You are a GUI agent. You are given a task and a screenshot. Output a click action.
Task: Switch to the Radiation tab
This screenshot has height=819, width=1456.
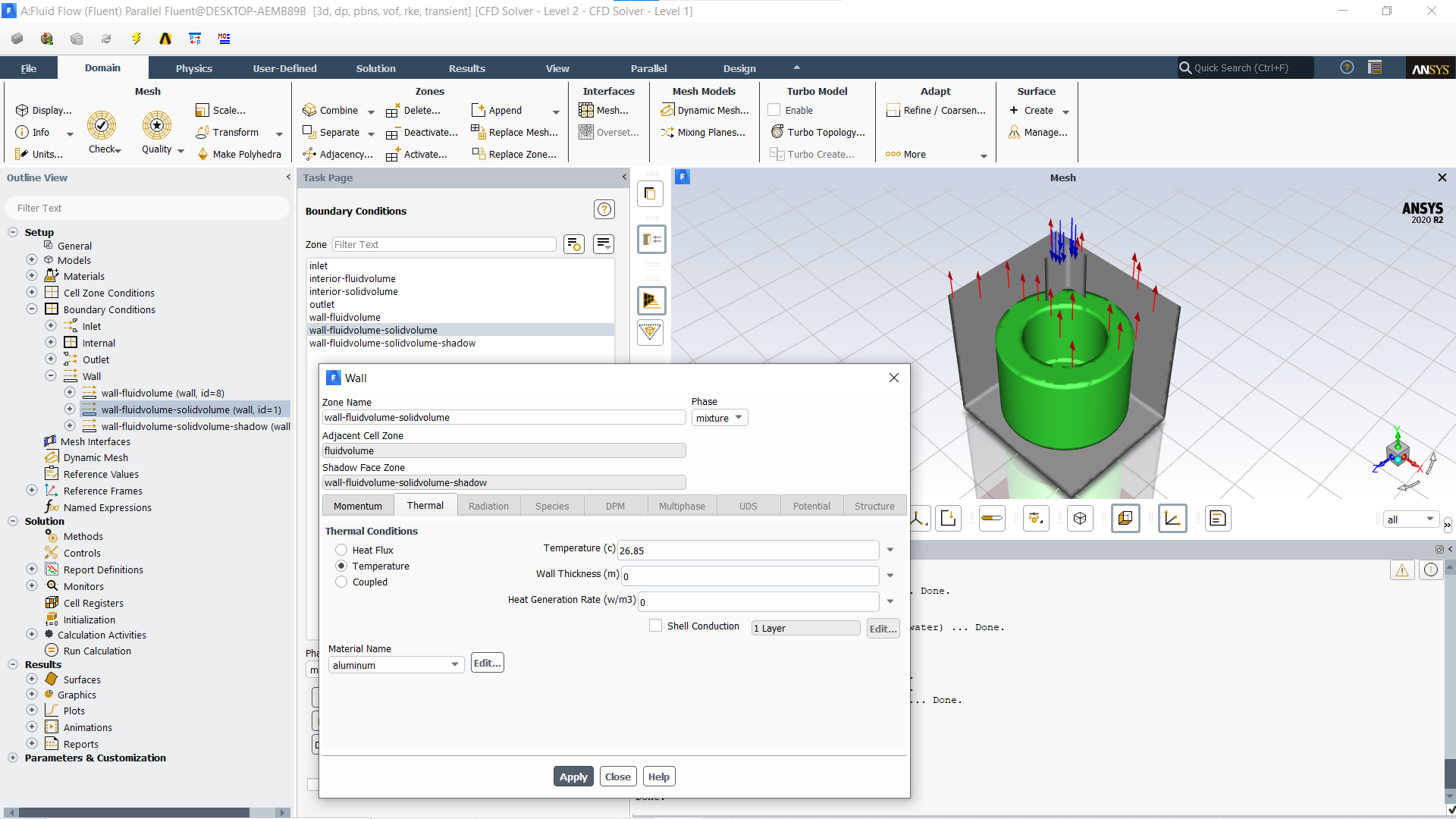coord(488,506)
